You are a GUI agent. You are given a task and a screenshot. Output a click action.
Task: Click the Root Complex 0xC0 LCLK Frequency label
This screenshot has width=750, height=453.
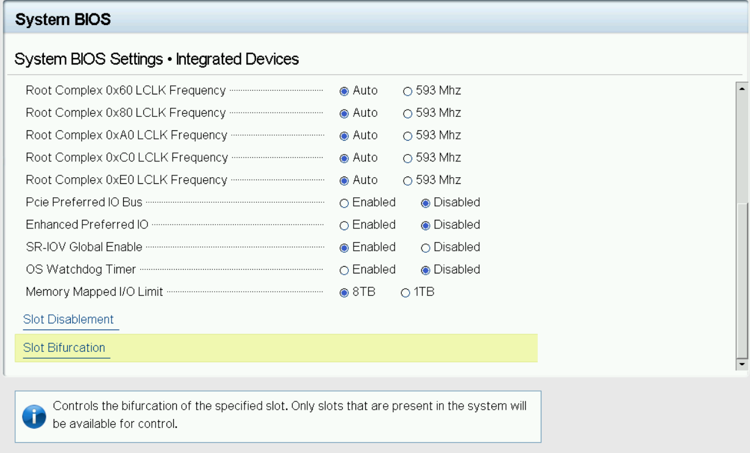127,157
